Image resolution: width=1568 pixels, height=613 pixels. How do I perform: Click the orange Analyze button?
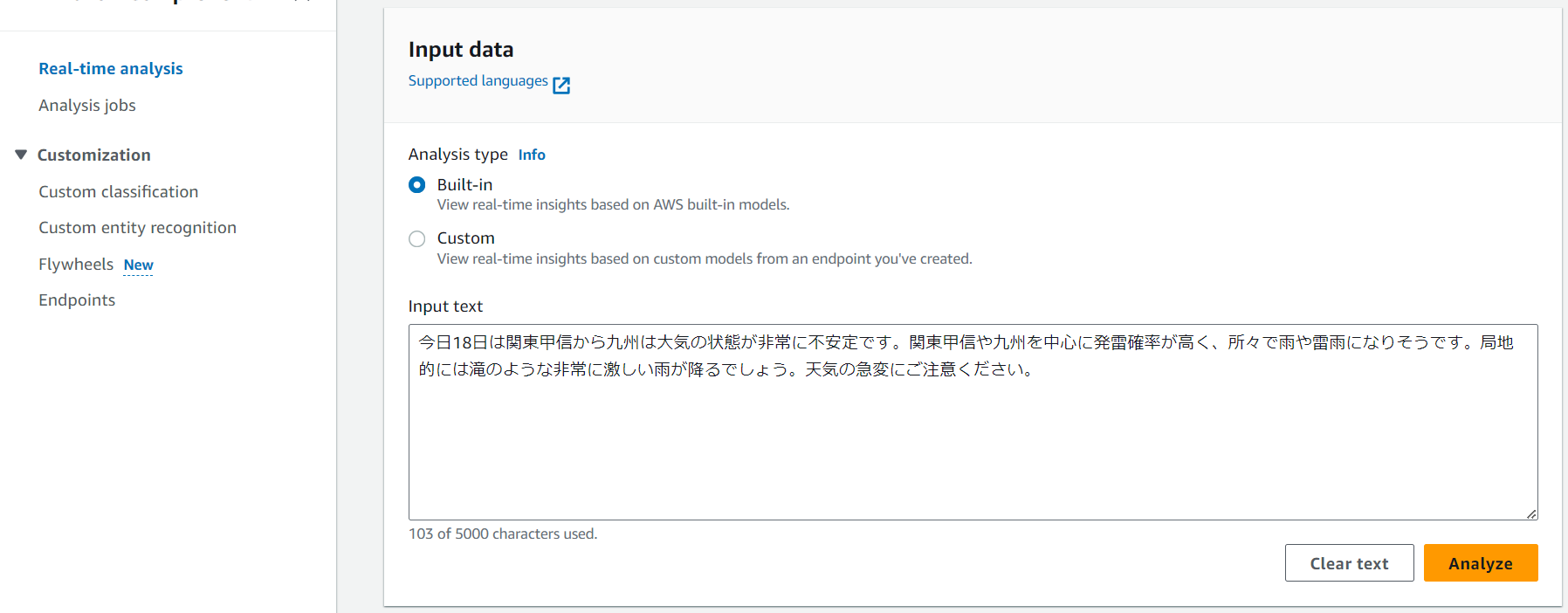[x=1480, y=563]
